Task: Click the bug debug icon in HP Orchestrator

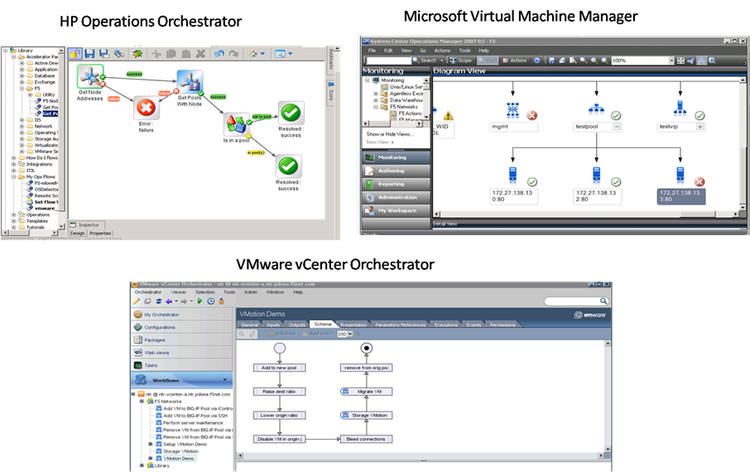Action: [138, 54]
